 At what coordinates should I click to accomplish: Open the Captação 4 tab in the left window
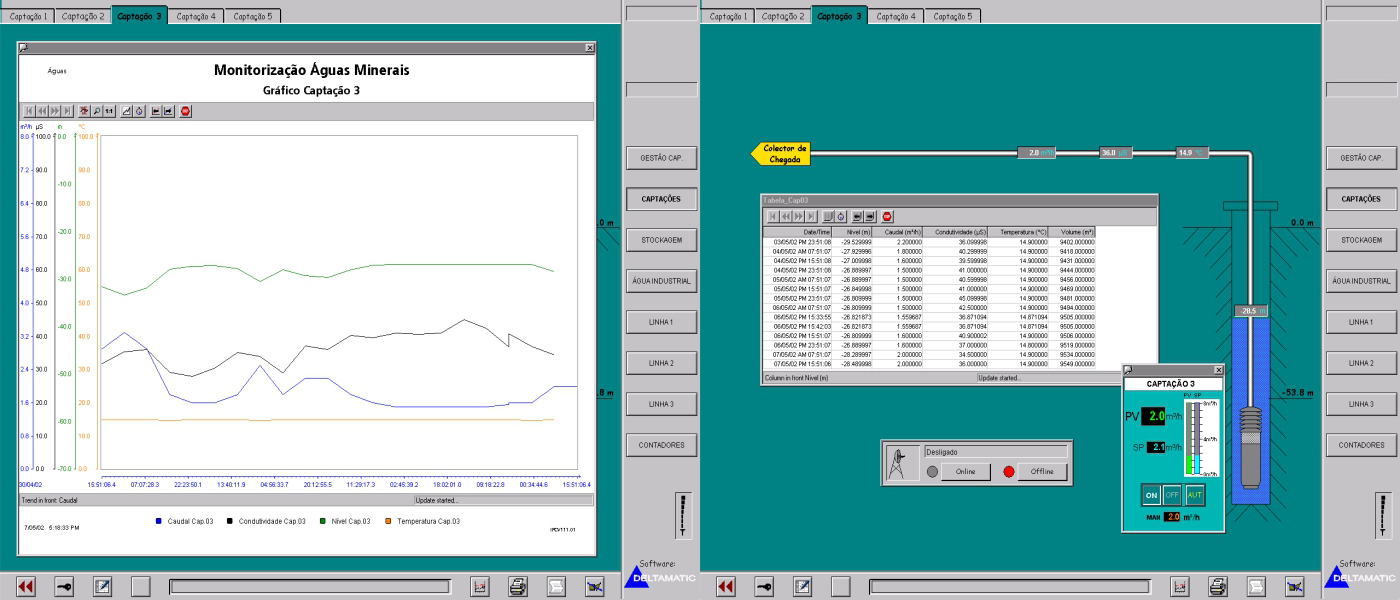click(x=195, y=16)
